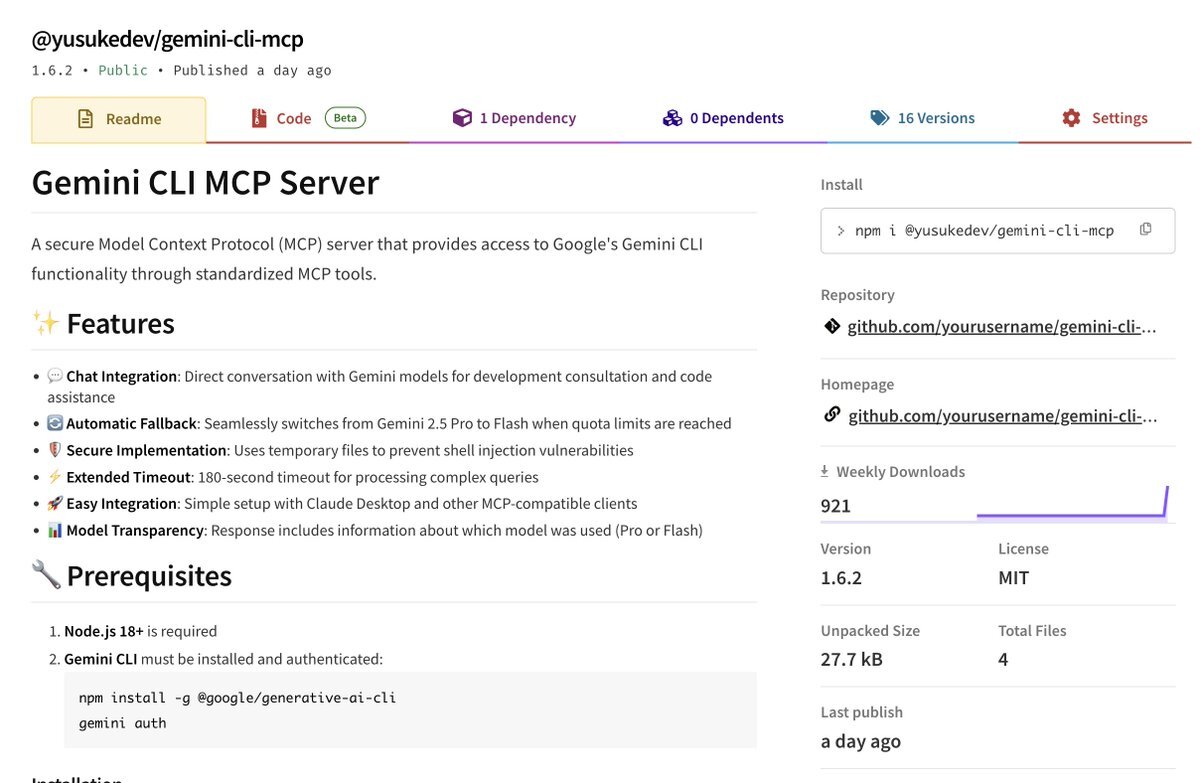Click the Versions tag icon

coord(880,118)
